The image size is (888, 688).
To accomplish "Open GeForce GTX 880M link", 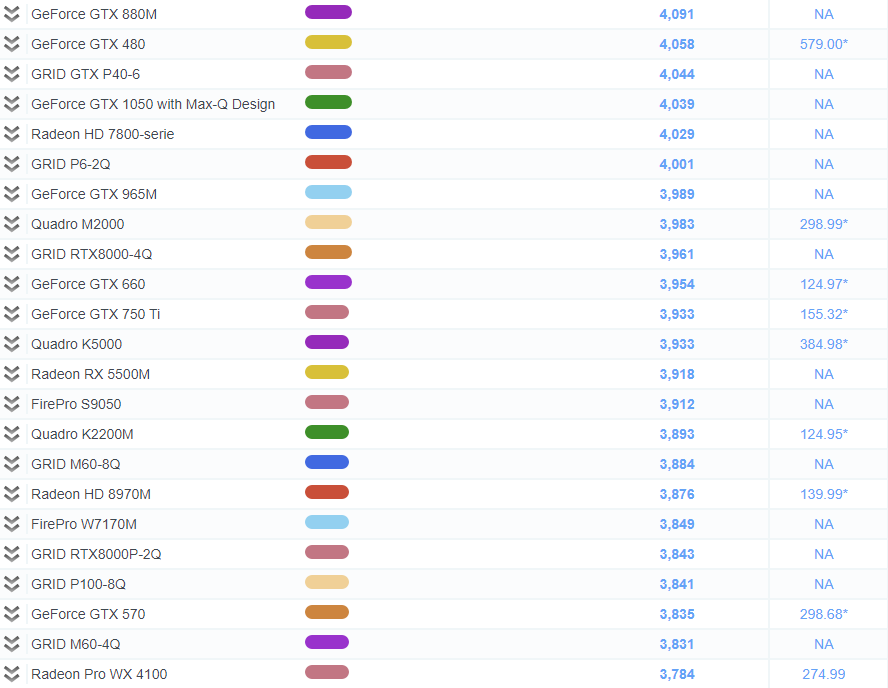I will click(x=94, y=14).
